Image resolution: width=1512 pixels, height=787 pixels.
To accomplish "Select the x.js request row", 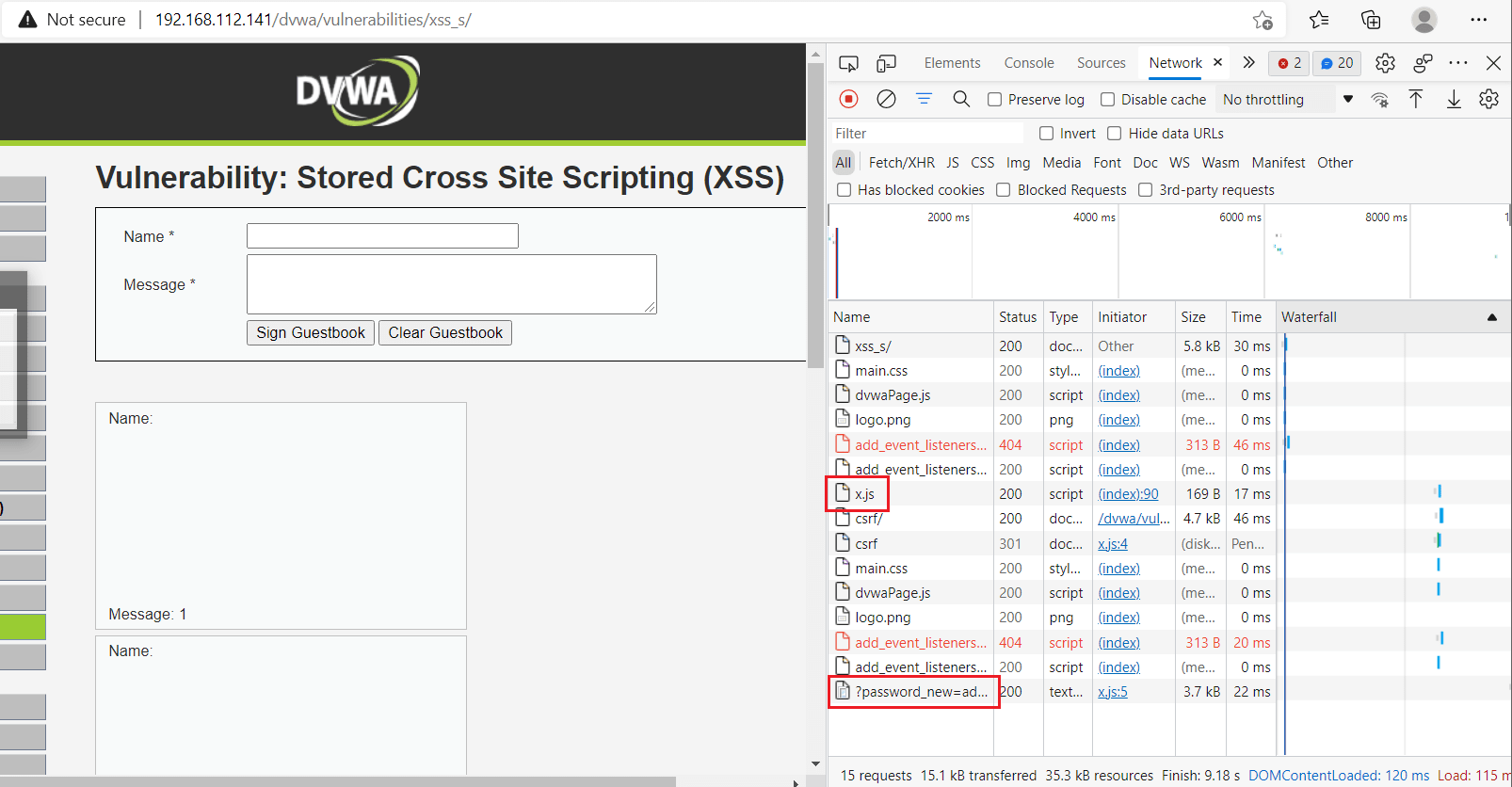I will 1170,494.
